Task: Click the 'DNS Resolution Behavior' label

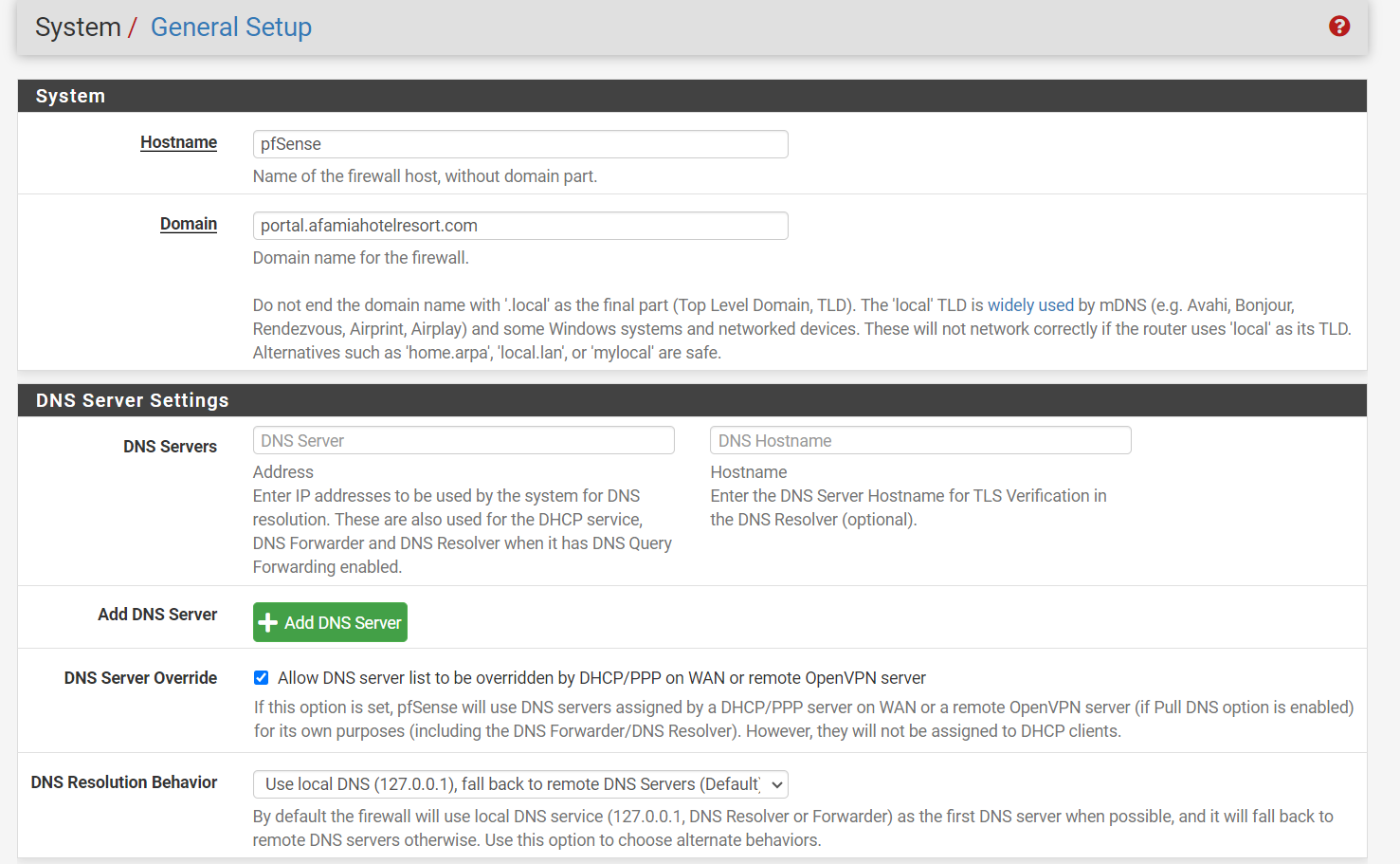Action: coord(124,781)
